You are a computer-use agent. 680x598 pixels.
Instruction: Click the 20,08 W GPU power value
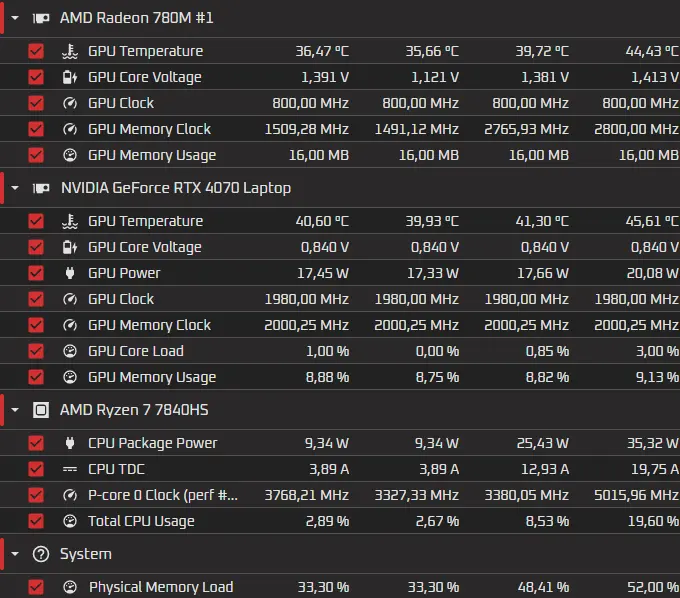coord(653,273)
